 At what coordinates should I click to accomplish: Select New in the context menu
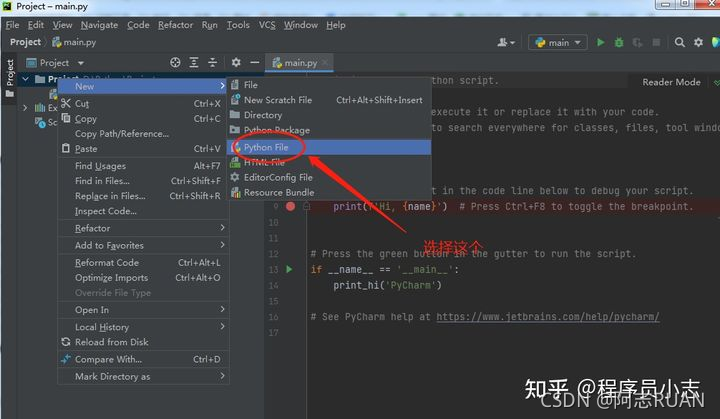click(142, 86)
